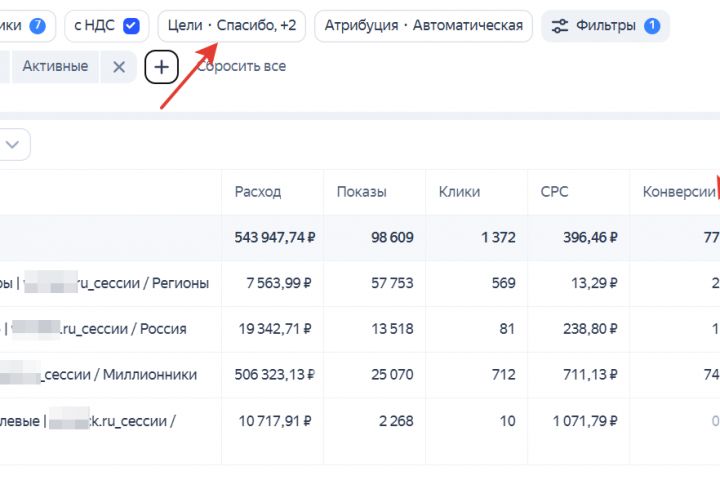Toggle the с НДС checkbox
The image size is (720, 480).
tap(131, 25)
